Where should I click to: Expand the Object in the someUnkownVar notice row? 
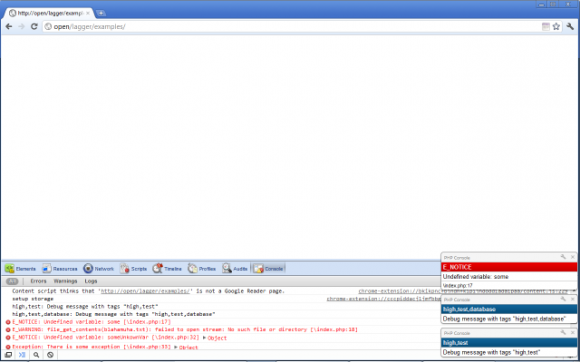point(215,338)
